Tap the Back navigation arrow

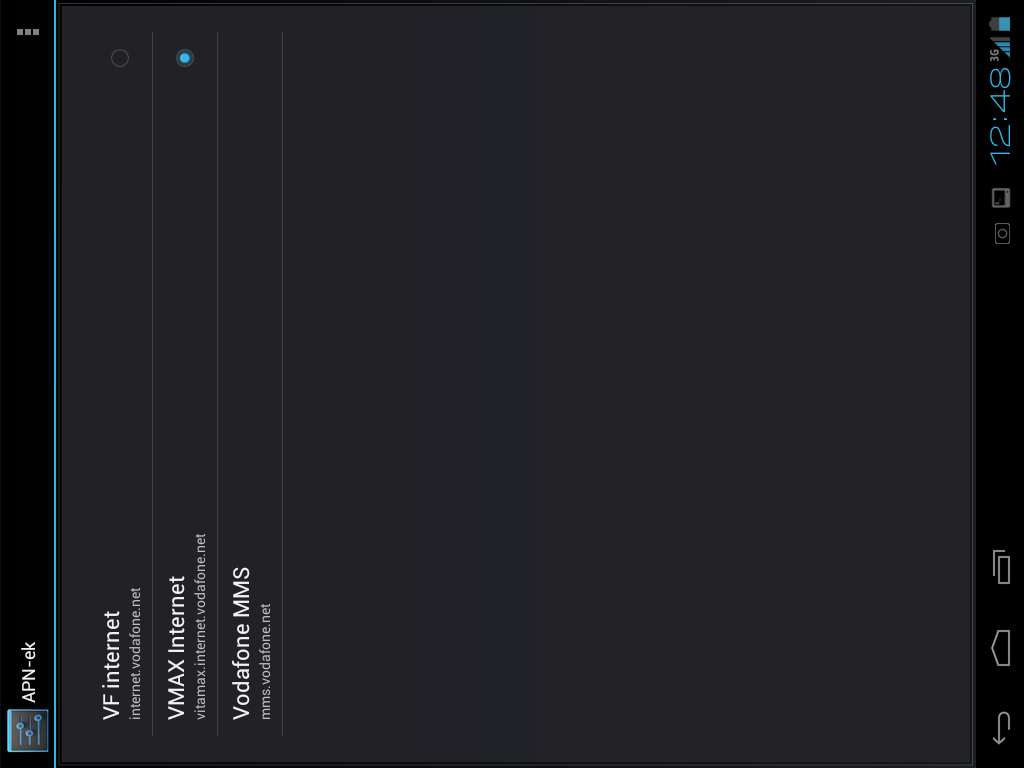click(x=1000, y=728)
